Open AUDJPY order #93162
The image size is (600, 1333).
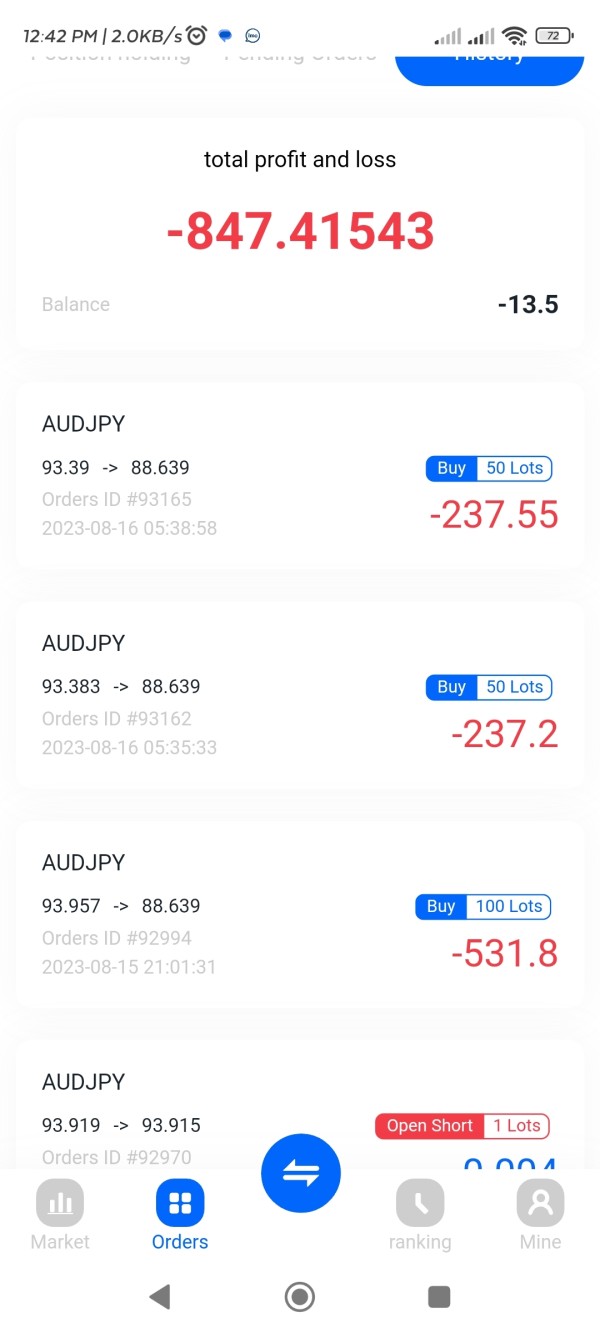(200, 695)
